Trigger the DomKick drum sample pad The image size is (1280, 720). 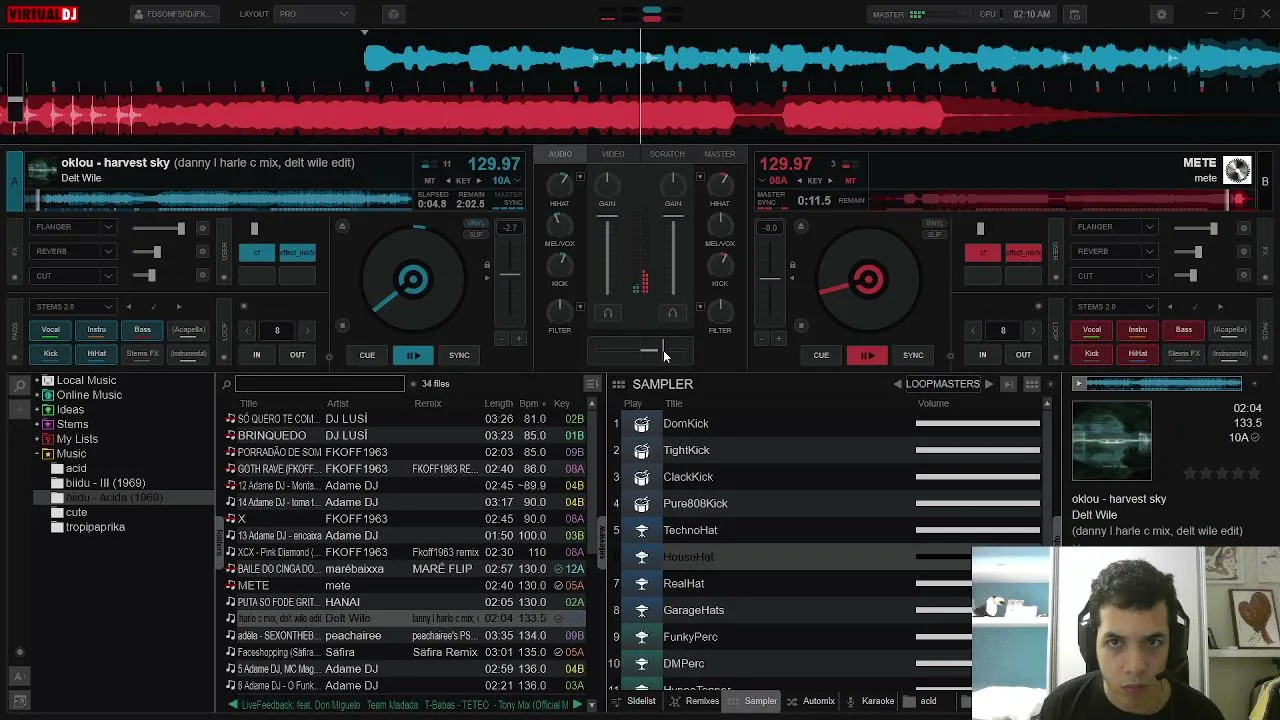coord(642,424)
